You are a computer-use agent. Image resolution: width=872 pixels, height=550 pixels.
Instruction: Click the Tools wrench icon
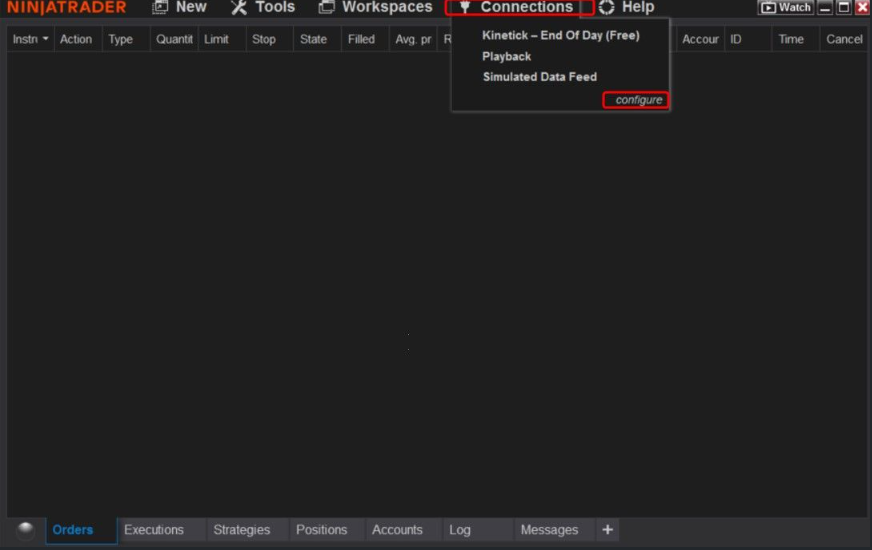point(239,7)
